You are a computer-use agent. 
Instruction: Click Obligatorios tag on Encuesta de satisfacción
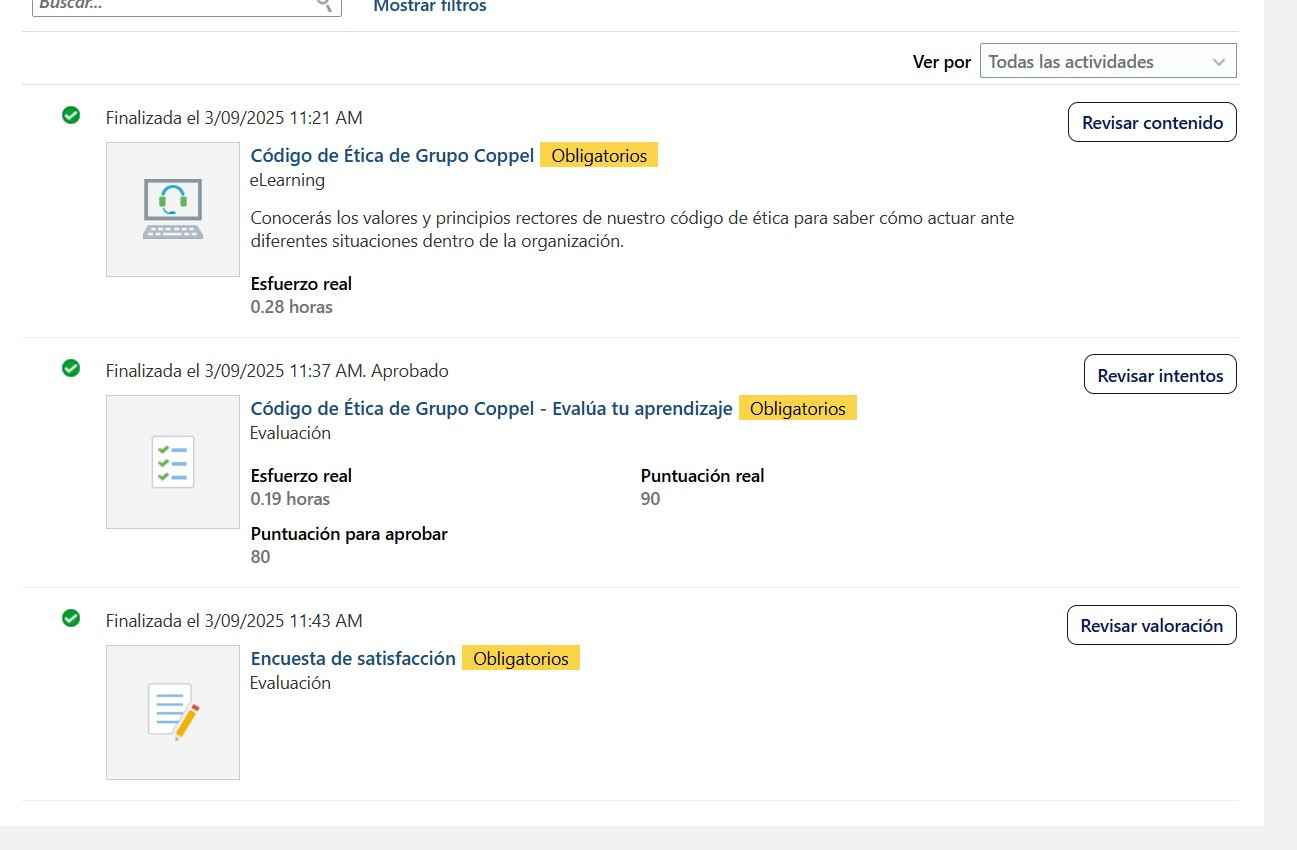click(521, 658)
